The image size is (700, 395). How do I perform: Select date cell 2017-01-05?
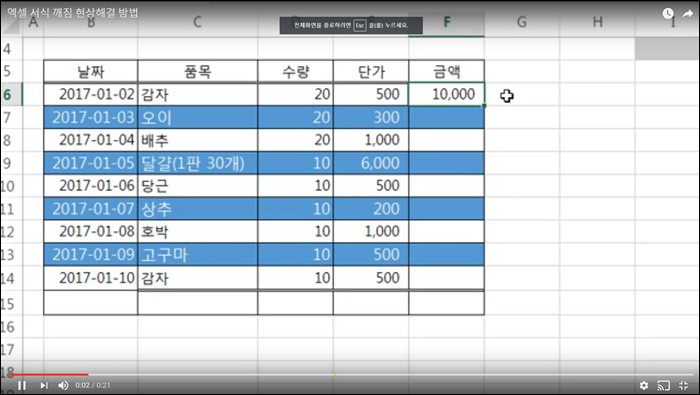(91, 163)
